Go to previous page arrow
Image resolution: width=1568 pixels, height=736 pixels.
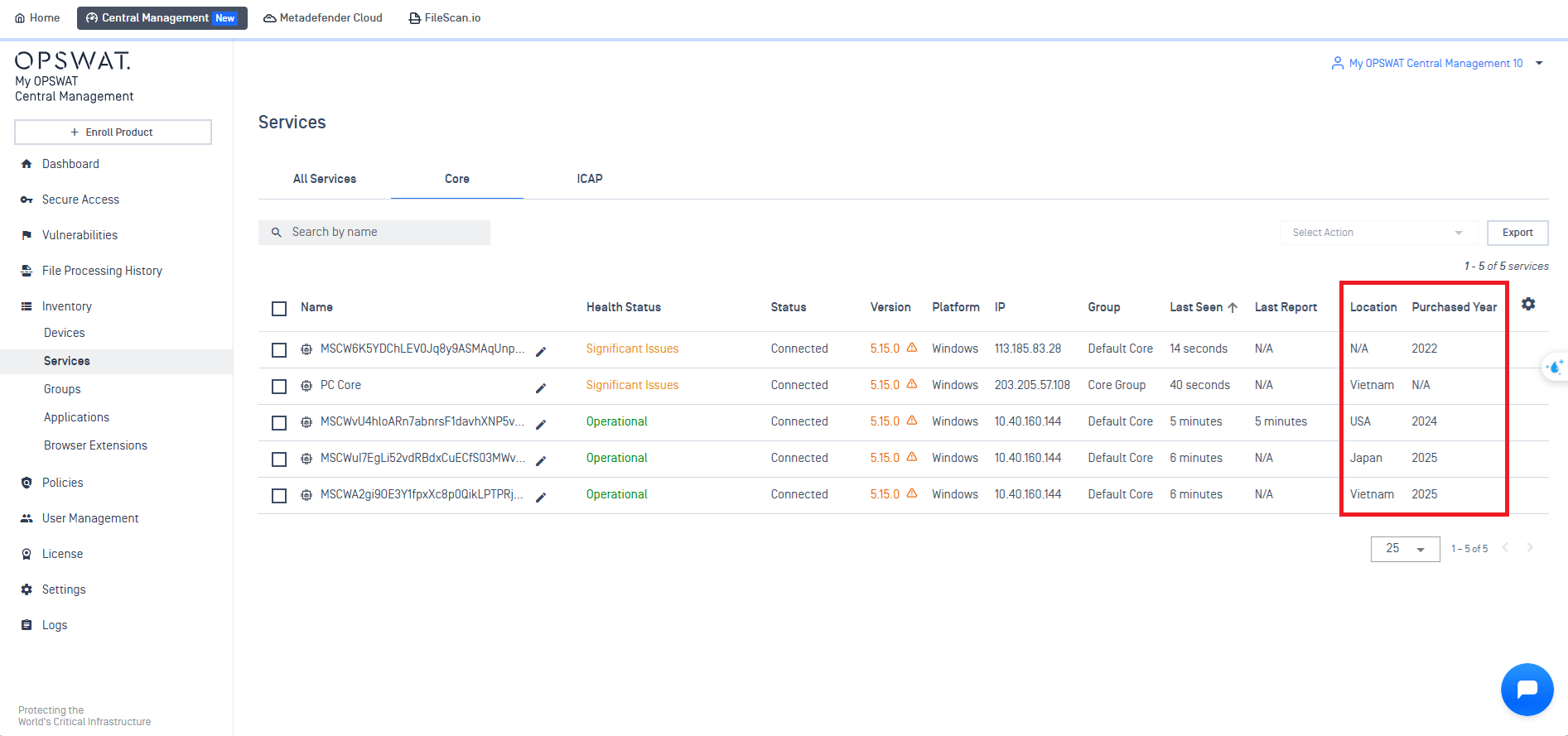[x=1505, y=547]
